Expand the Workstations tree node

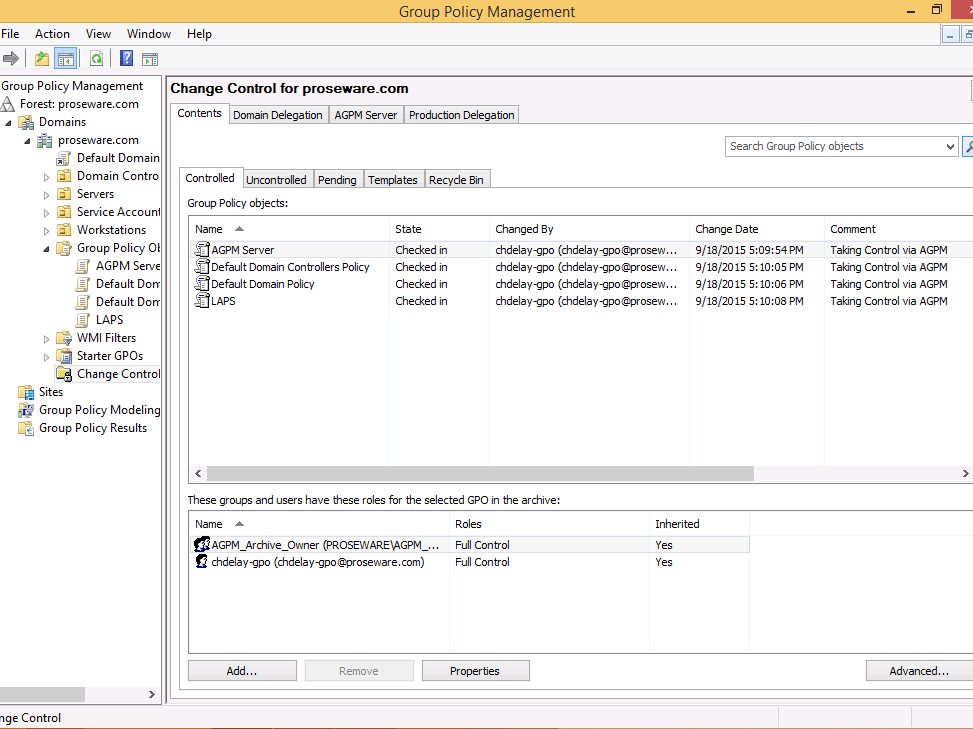pyautogui.click(x=46, y=230)
